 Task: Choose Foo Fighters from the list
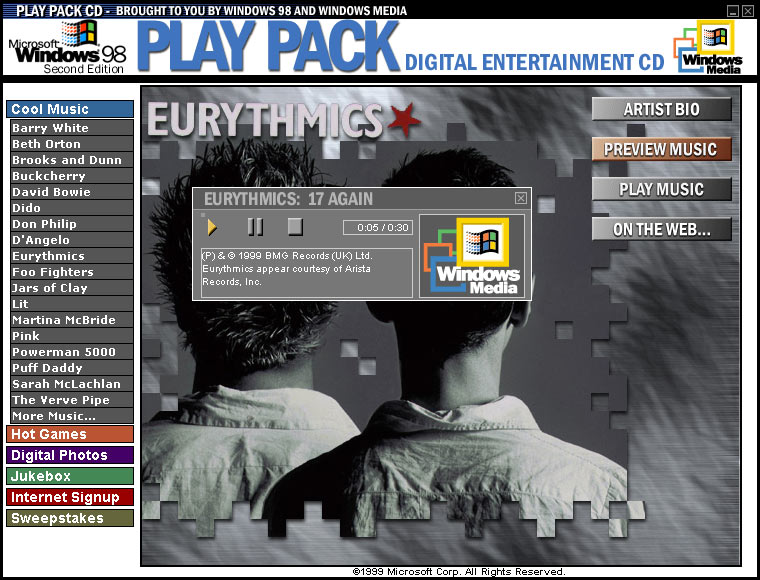[x=72, y=272]
